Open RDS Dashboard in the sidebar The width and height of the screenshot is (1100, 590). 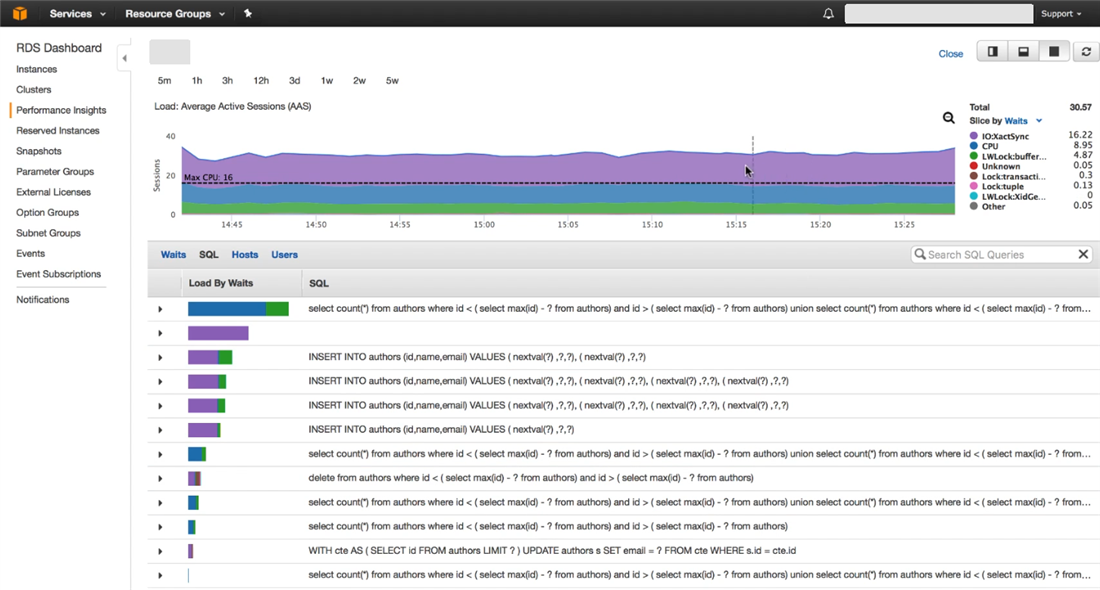pyautogui.click(x=59, y=48)
